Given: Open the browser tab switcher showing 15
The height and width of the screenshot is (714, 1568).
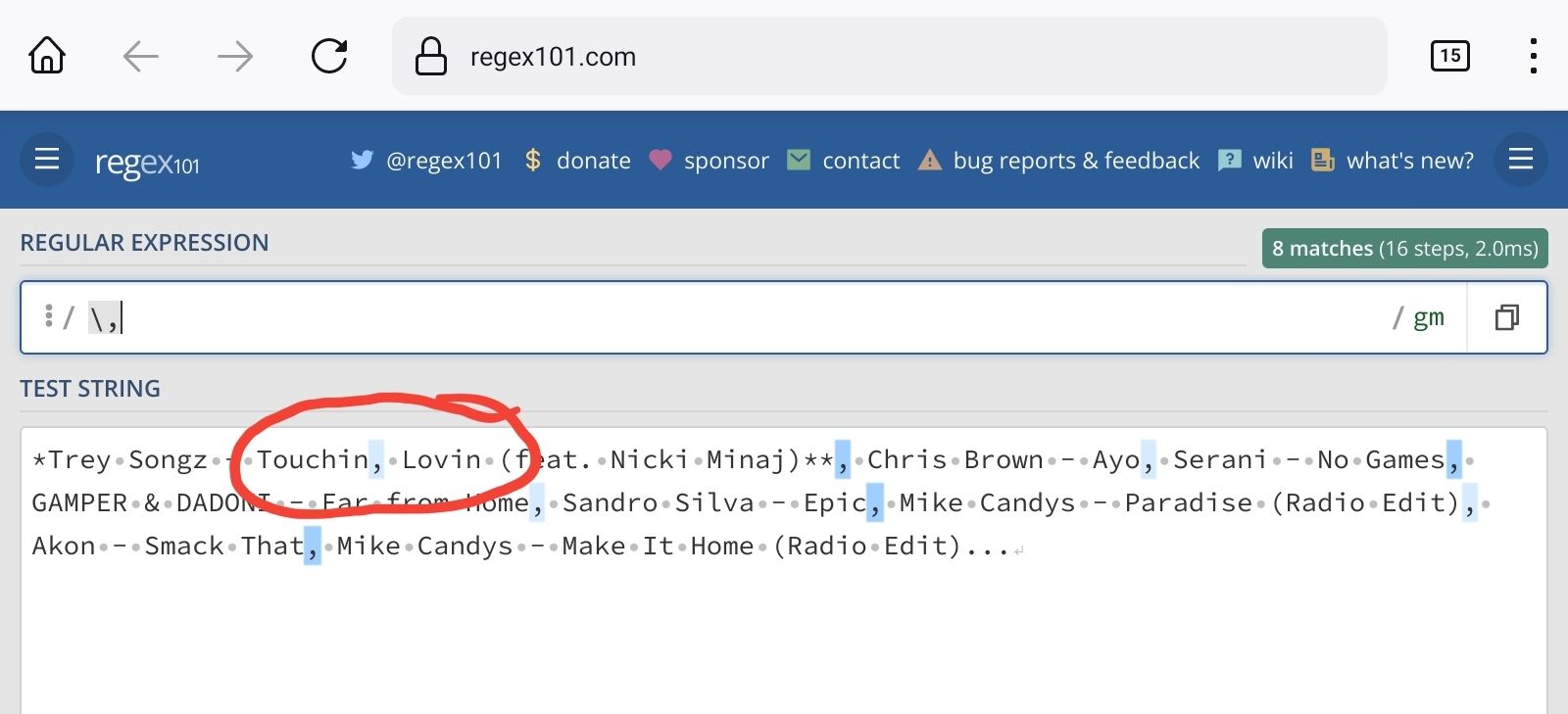Looking at the screenshot, I should coord(1450,56).
